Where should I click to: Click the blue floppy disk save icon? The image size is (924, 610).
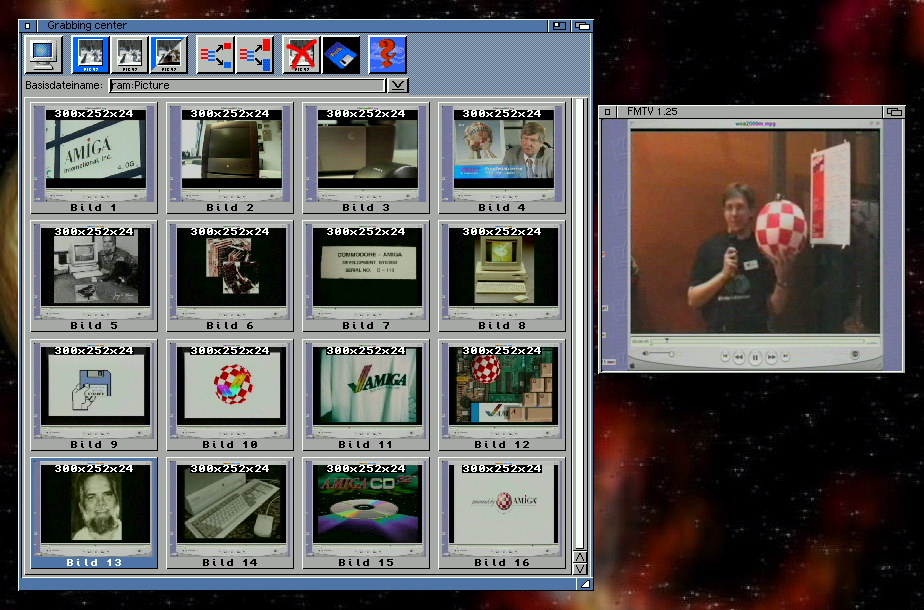click(x=341, y=55)
